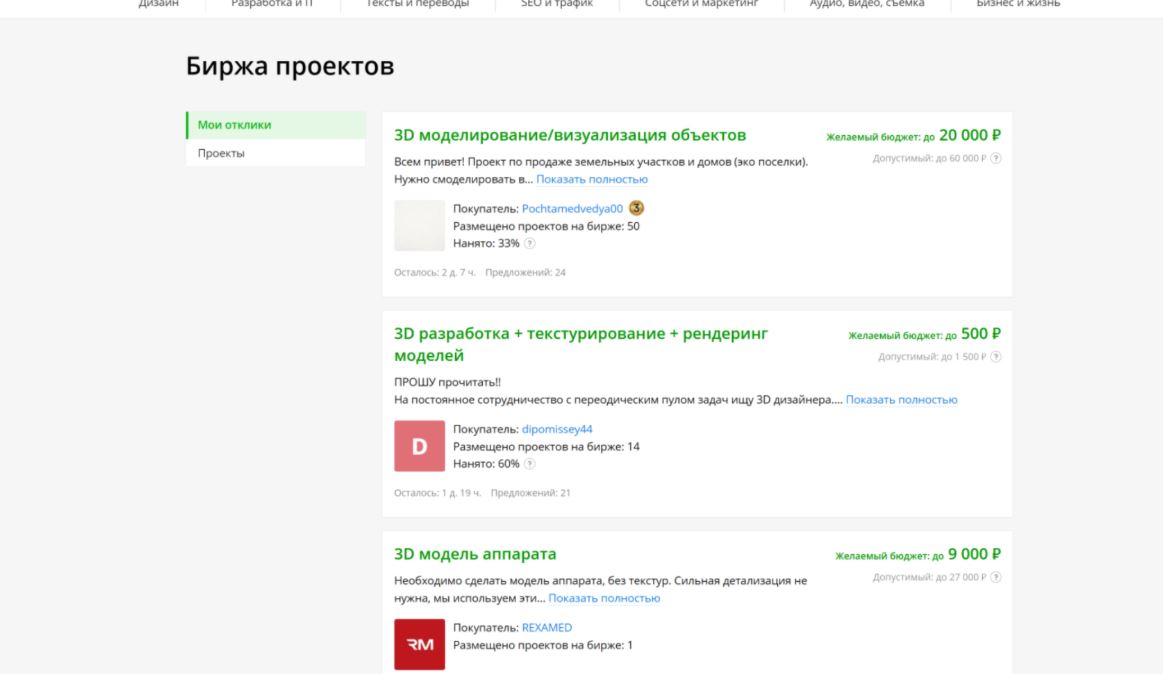The height and width of the screenshot is (674, 1163).
Task: Open the REXAMED buyer profile link
Action: click(x=547, y=627)
